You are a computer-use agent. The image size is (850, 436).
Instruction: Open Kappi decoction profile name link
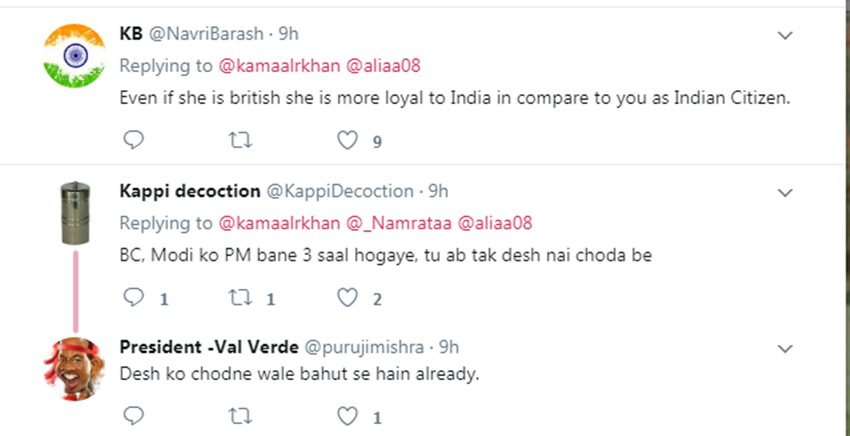pos(189,190)
